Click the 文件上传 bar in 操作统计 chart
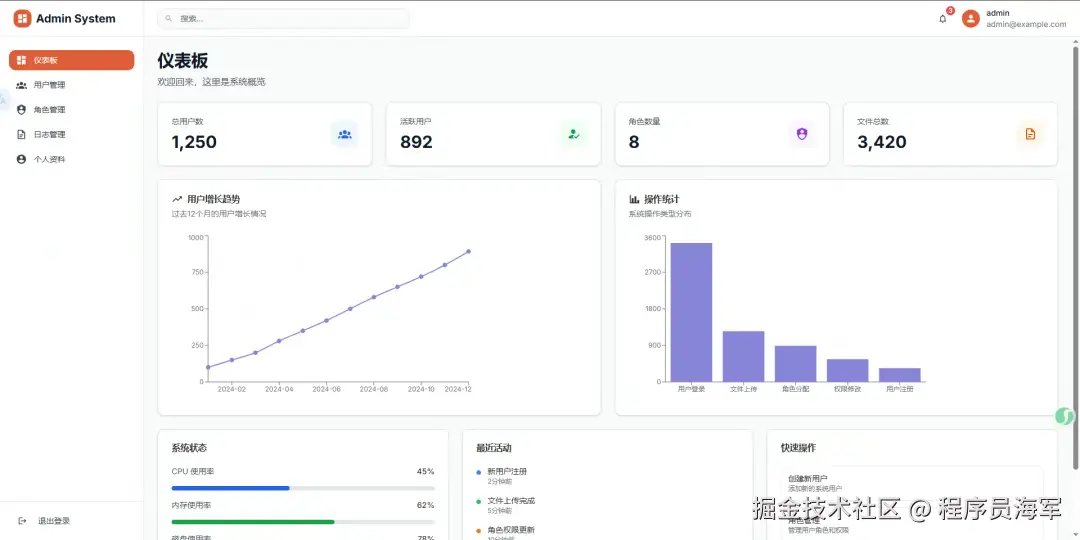Viewport: 1080px width, 540px height. [743, 356]
